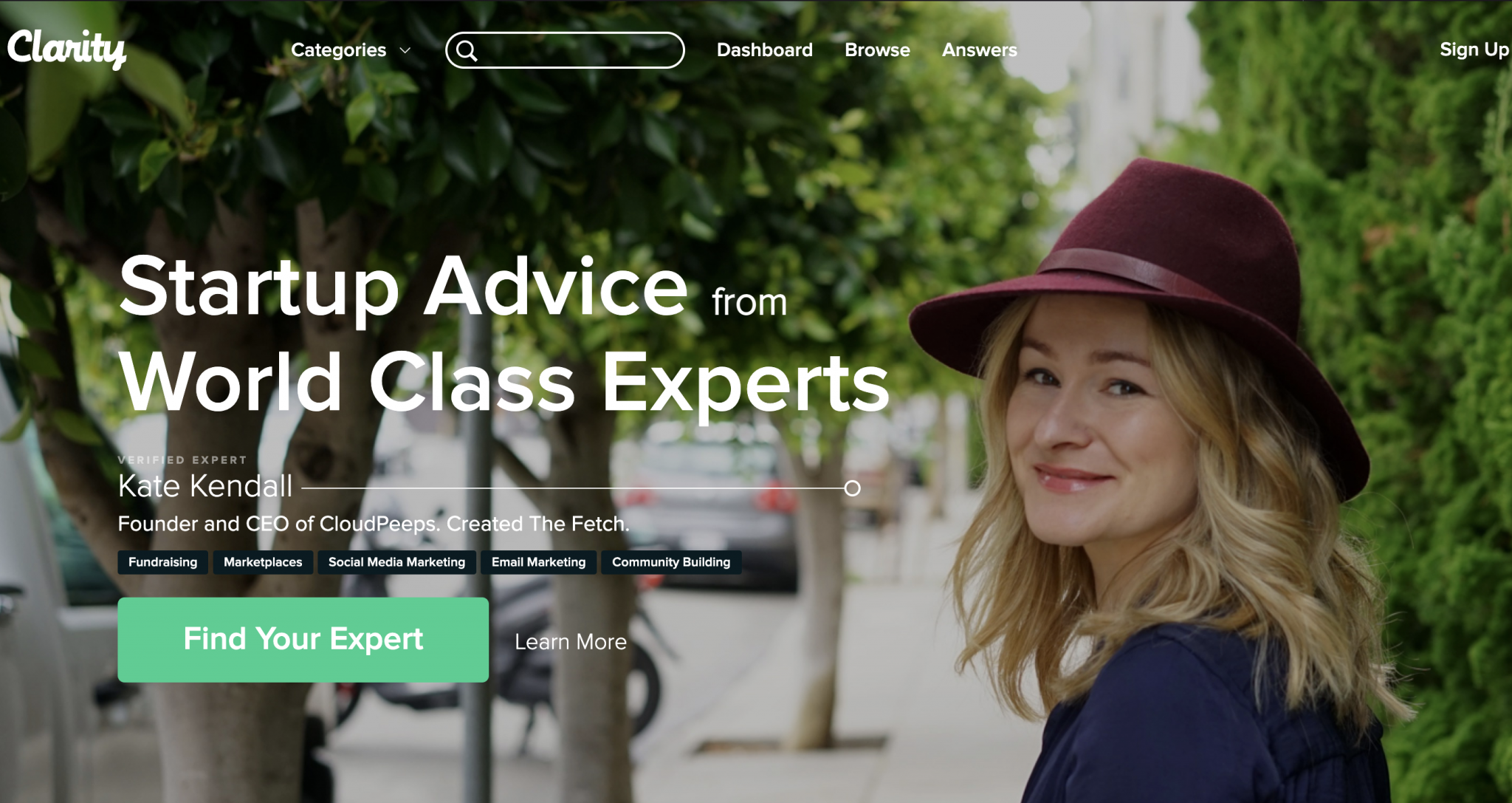
Task: Select the Email Marketing tag
Action: coord(538,562)
